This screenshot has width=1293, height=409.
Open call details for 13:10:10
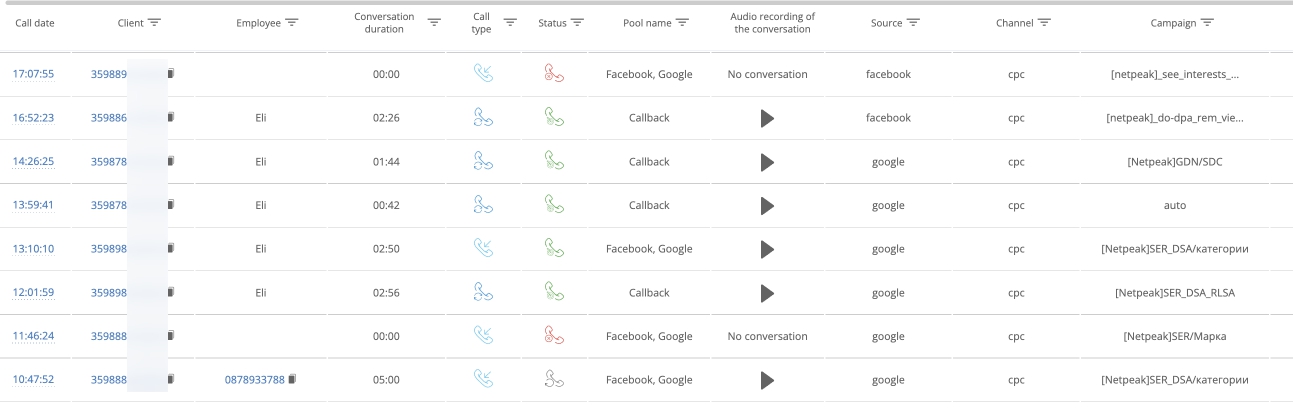tap(33, 249)
